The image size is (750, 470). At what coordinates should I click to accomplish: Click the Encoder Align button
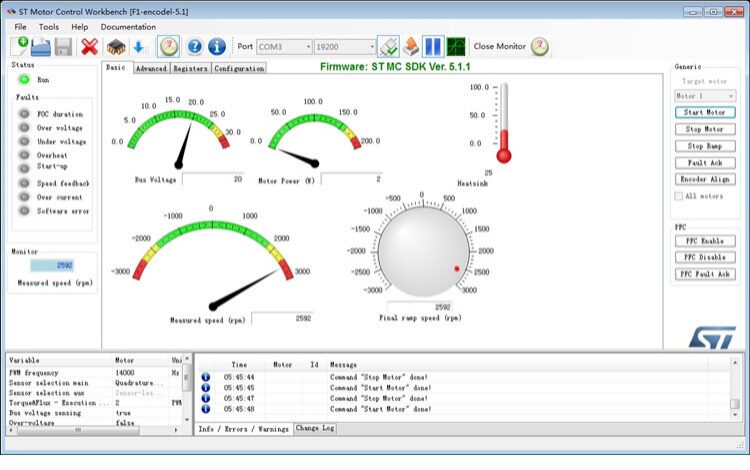(x=705, y=179)
